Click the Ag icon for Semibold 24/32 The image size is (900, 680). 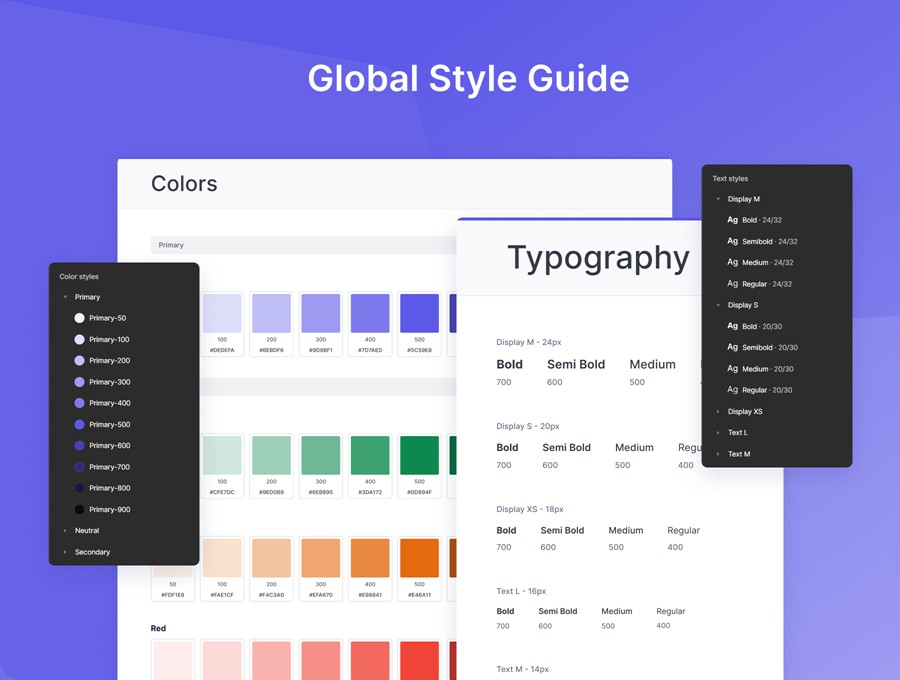(x=733, y=241)
